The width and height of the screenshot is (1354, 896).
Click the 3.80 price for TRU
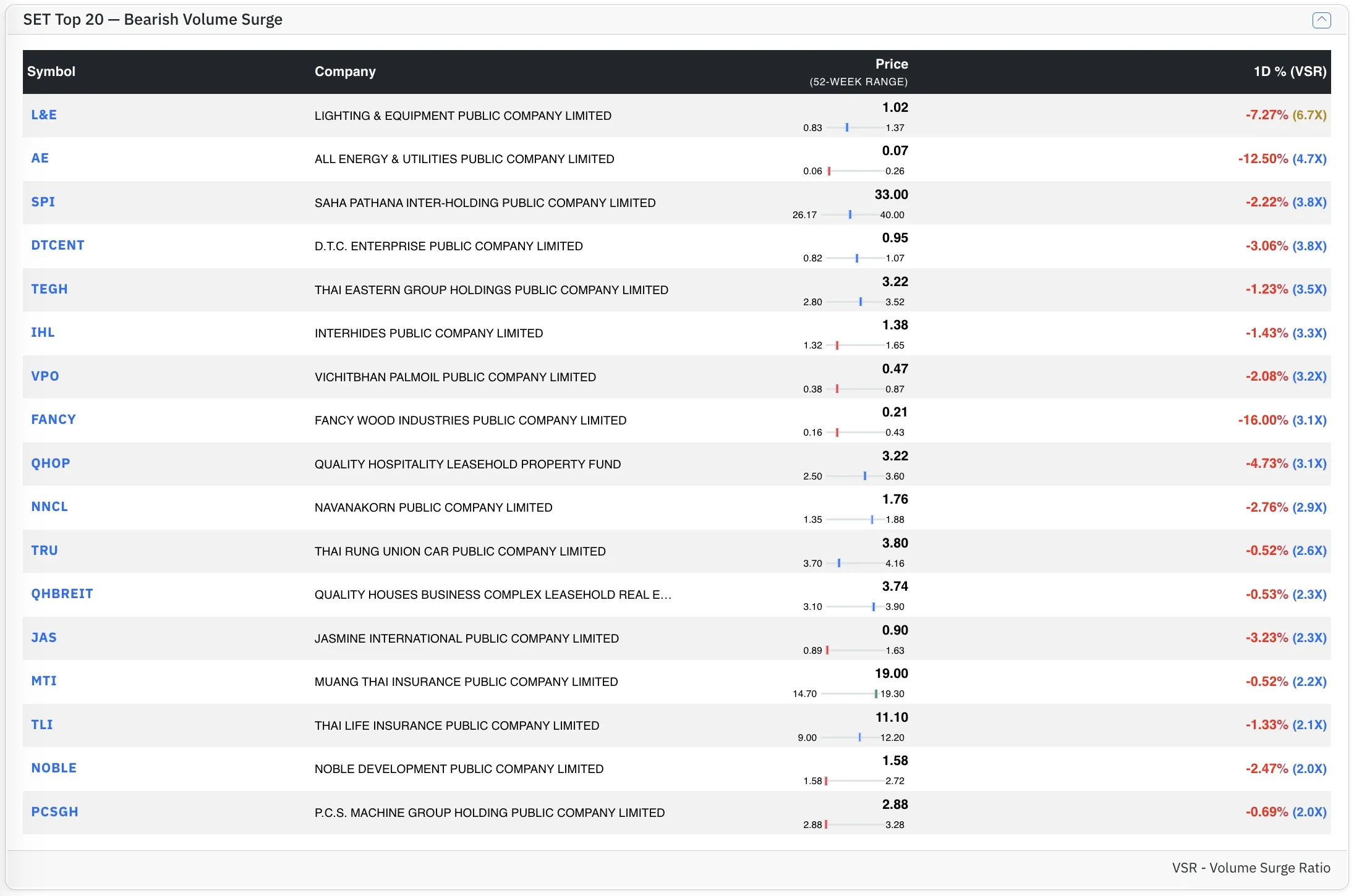pos(895,543)
